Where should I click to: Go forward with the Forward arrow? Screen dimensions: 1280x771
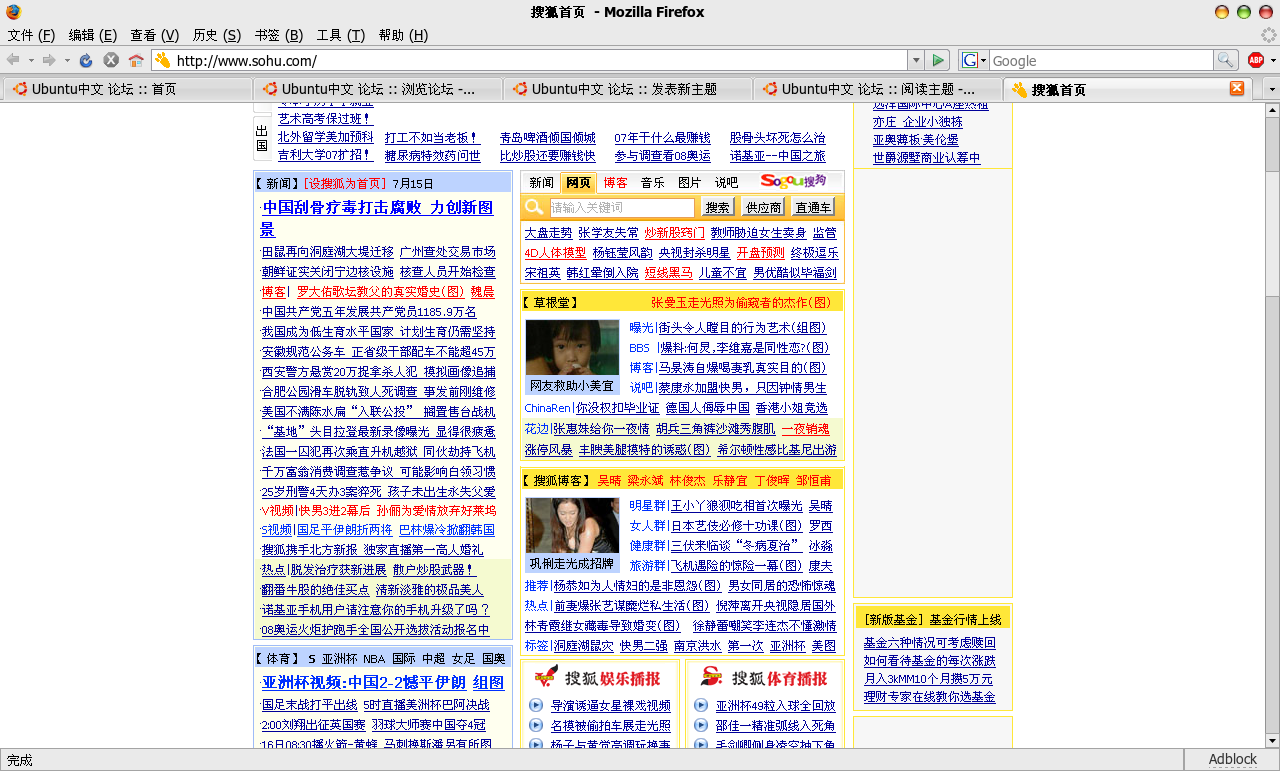pos(48,61)
